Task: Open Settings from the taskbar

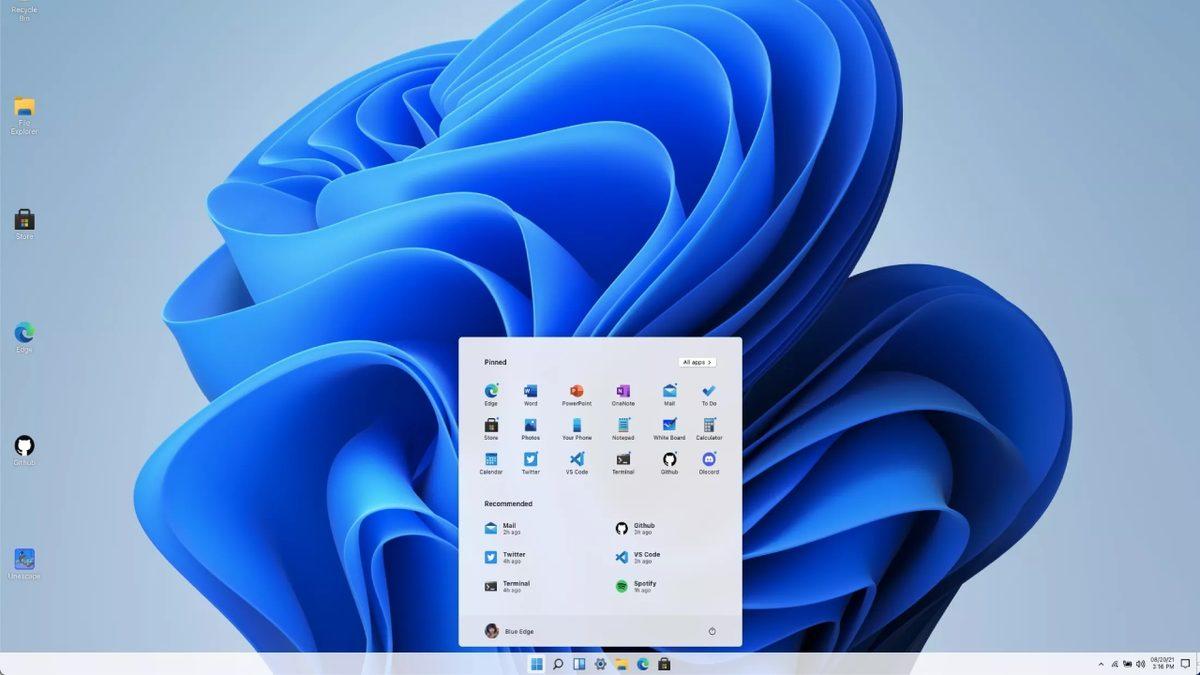Action: click(601, 663)
